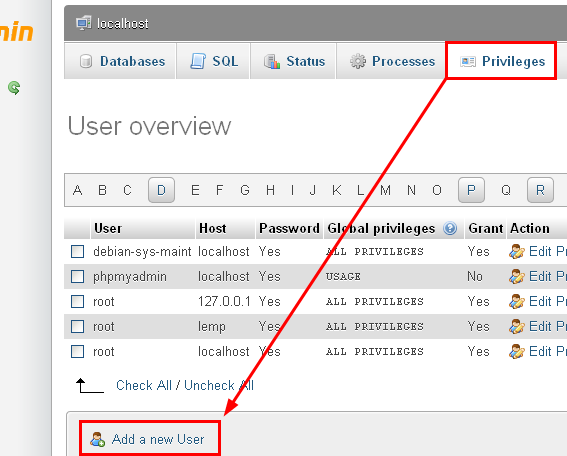Check the root localhost user checkbox
567x456 pixels.
click(x=77, y=351)
